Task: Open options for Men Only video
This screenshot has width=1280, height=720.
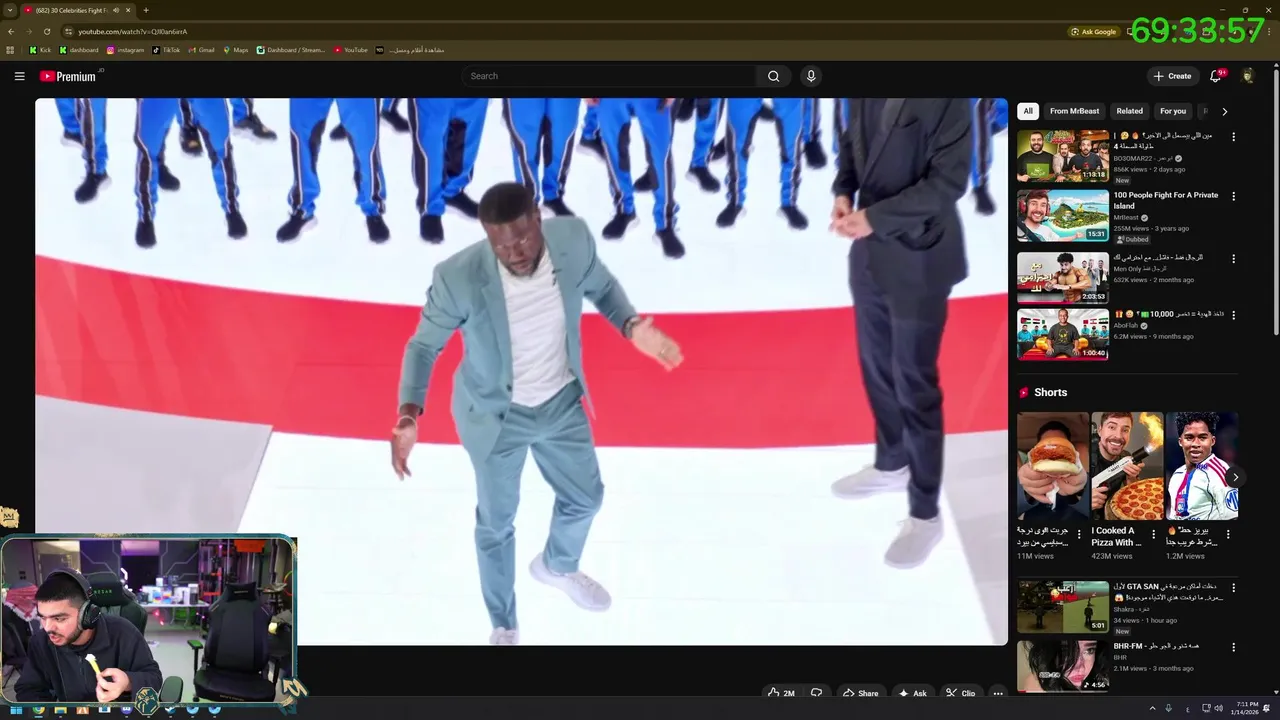Action: tap(1233, 258)
